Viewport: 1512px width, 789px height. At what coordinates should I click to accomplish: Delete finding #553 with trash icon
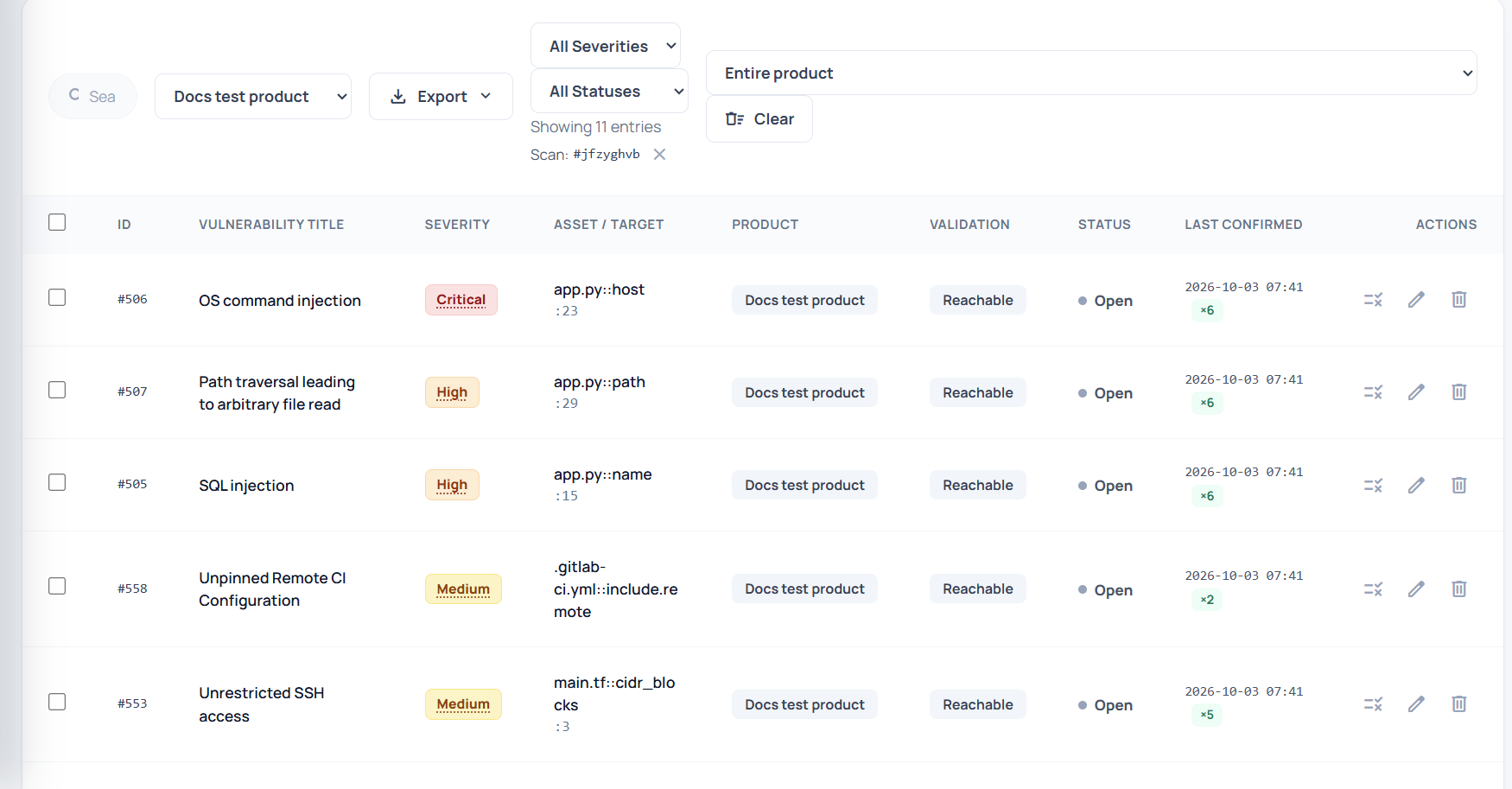(x=1458, y=704)
